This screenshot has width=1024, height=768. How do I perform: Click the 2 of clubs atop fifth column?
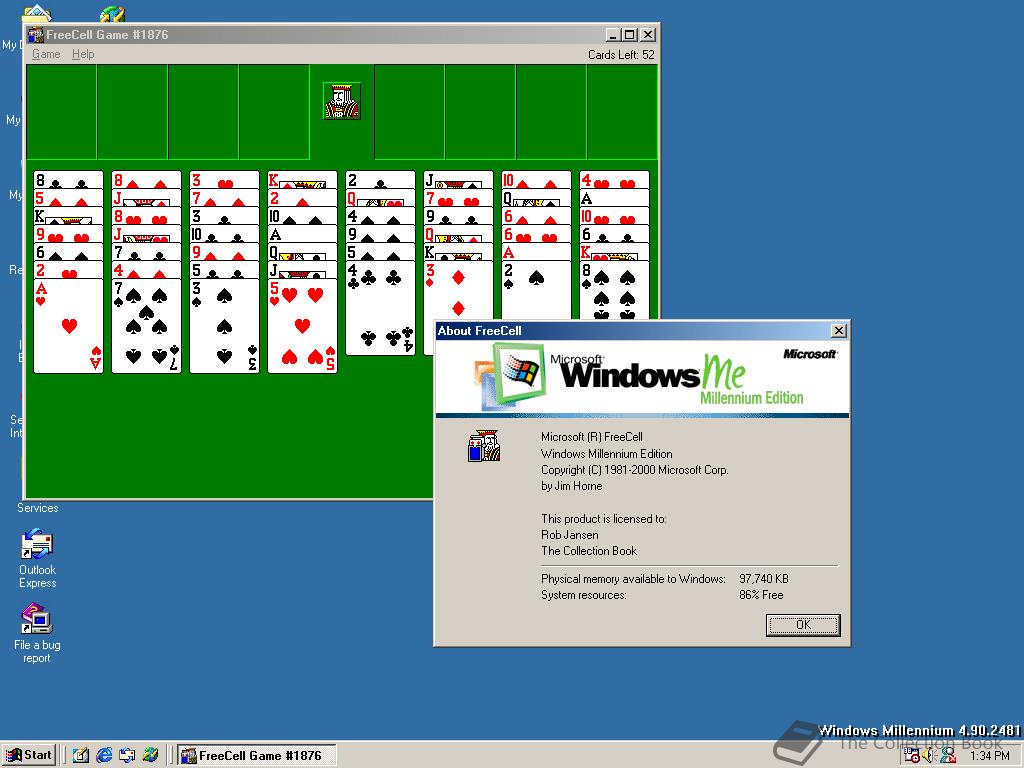380,180
